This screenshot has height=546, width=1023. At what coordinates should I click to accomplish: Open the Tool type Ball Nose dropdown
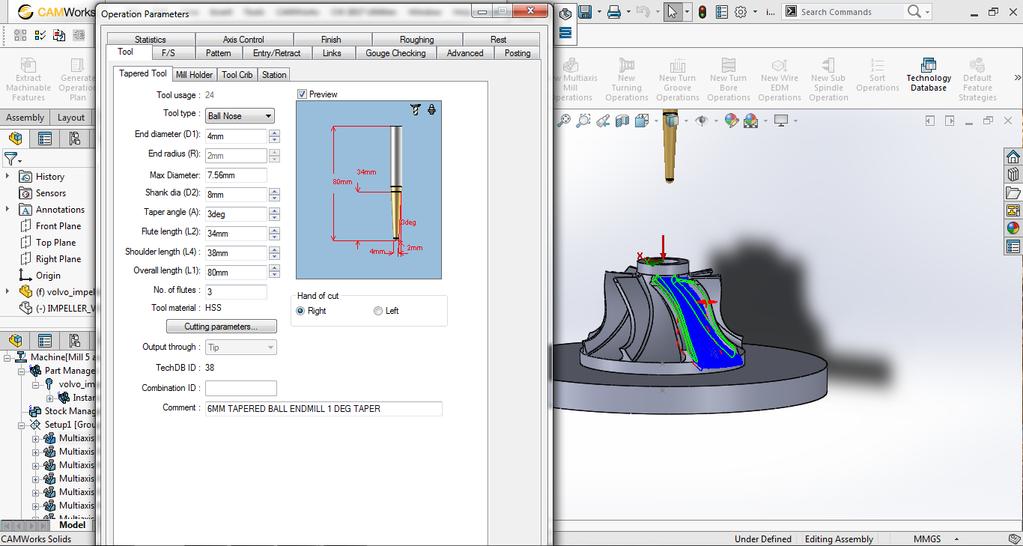click(x=239, y=116)
